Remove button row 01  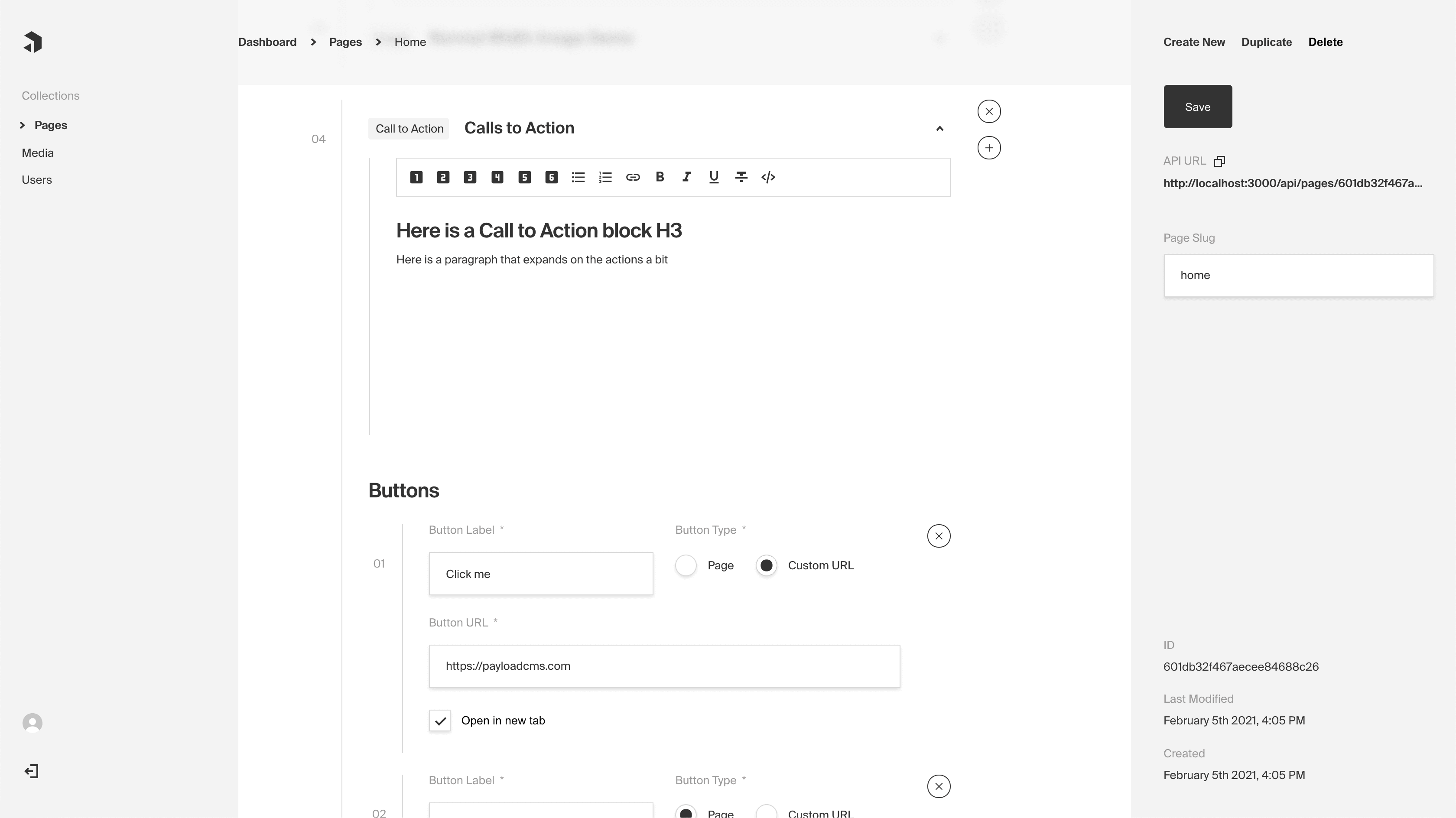[939, 536]
